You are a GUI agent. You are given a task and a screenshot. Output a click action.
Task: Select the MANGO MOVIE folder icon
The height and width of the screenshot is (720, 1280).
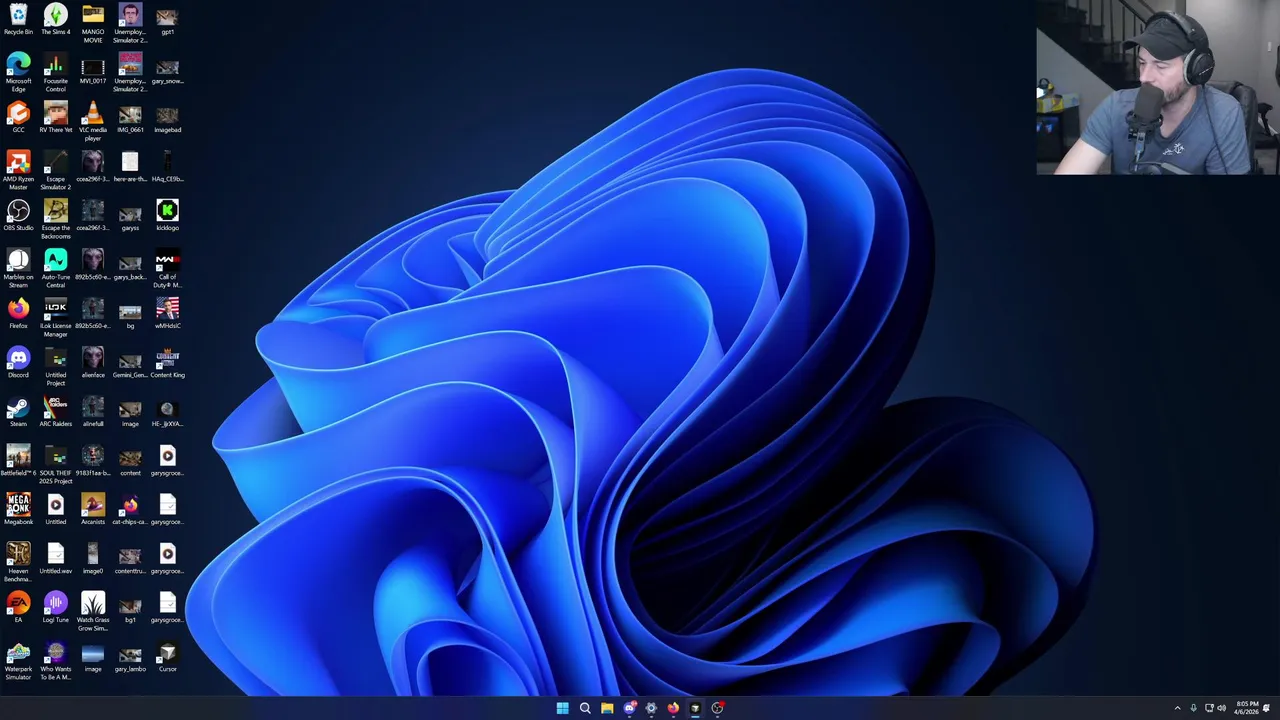pyautogui.click(x=93, y=23)
